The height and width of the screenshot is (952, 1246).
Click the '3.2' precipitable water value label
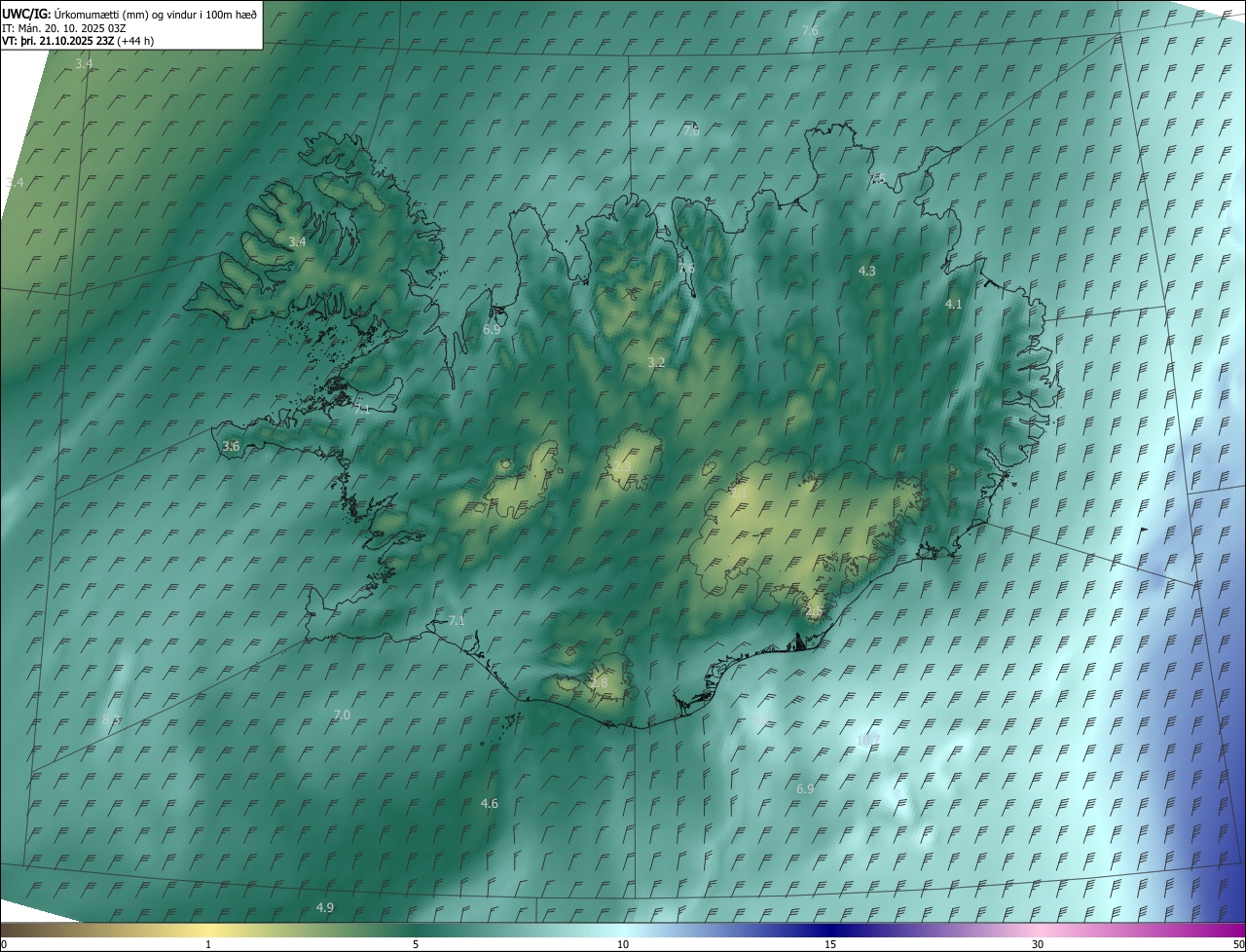(x=656, y=362)
